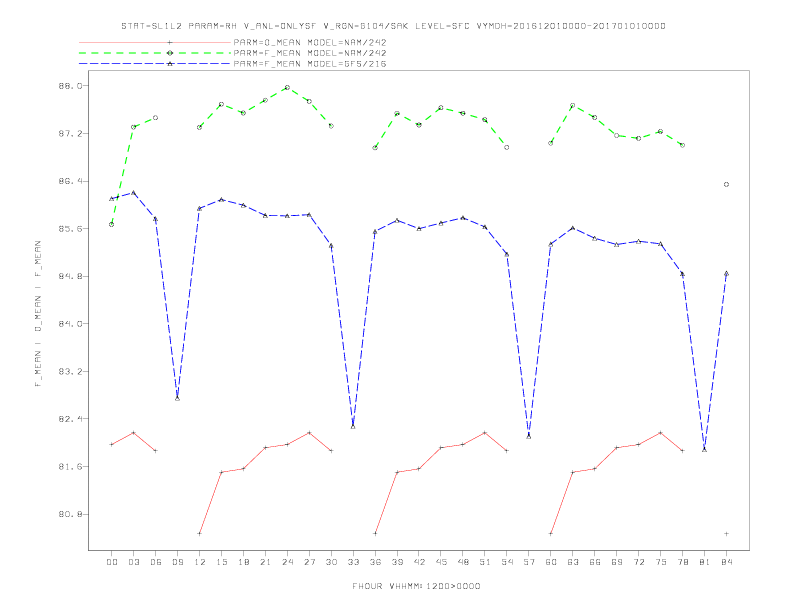Viewport: 792px width, 612px height.
Task: Click the green circle marker in legend
Action: 170,53
